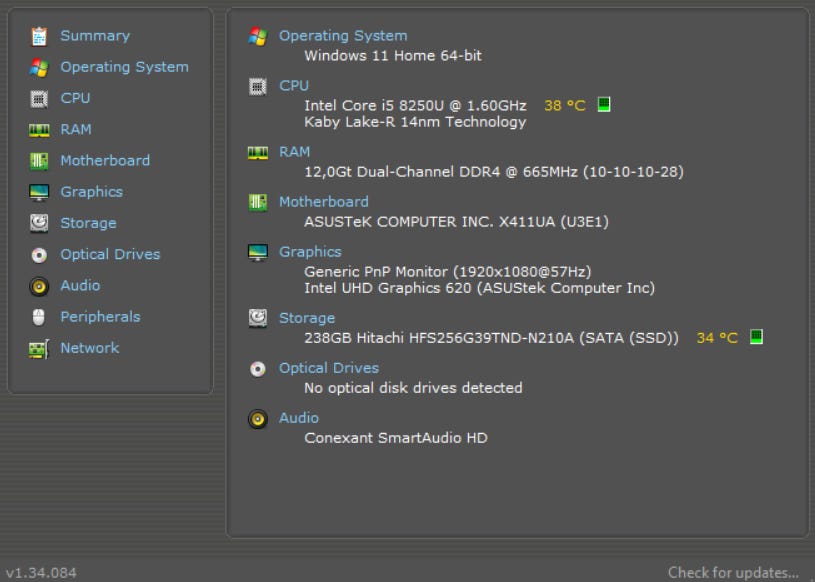Click Check for updates link
Image resolution: width=815 pixels, height=582 pixels.
pyautogui.click(x=733, y=573)
